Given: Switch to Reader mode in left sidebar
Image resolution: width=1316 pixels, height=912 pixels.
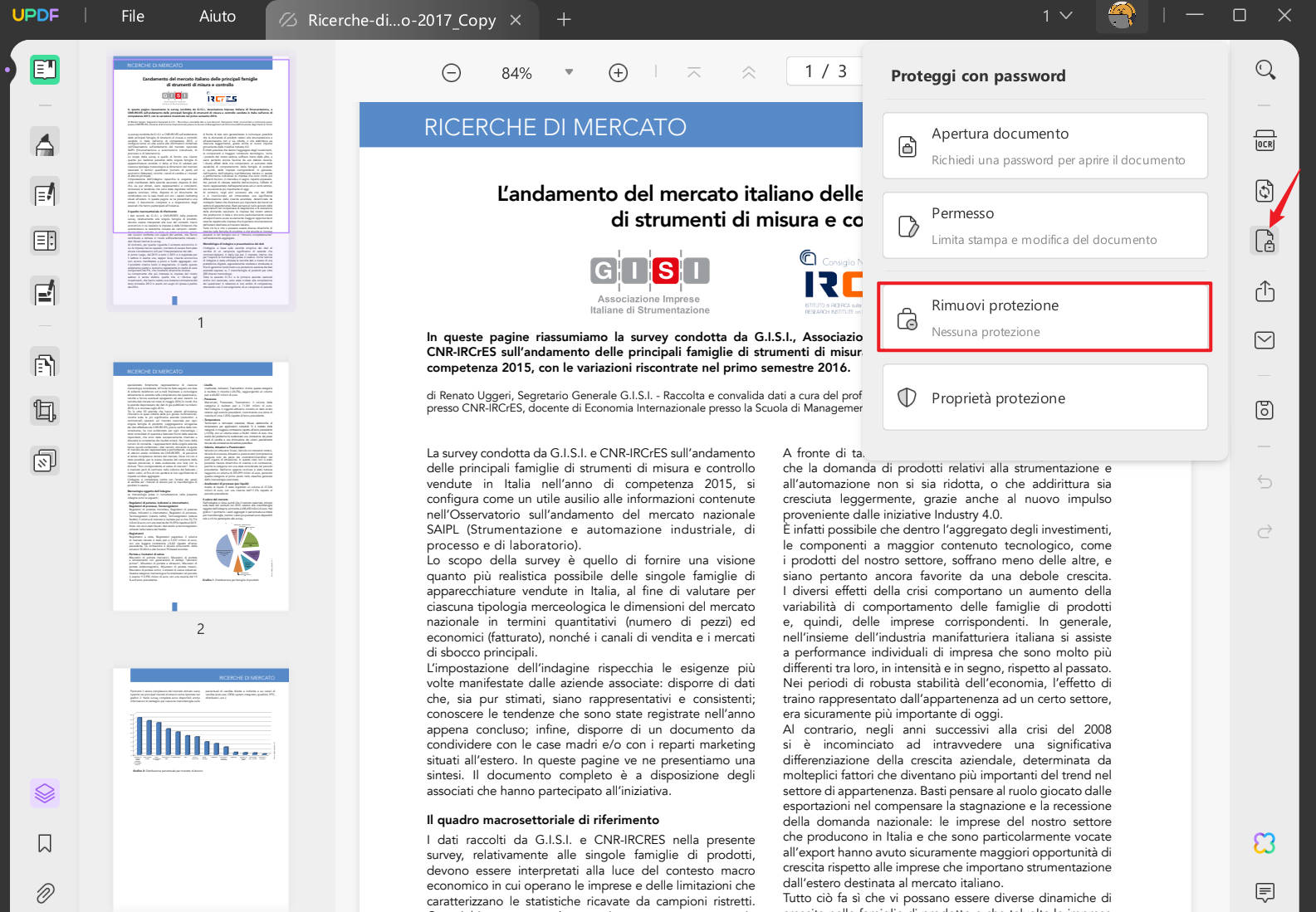Looking at the screenshot, I should click(x=45, y=70).
